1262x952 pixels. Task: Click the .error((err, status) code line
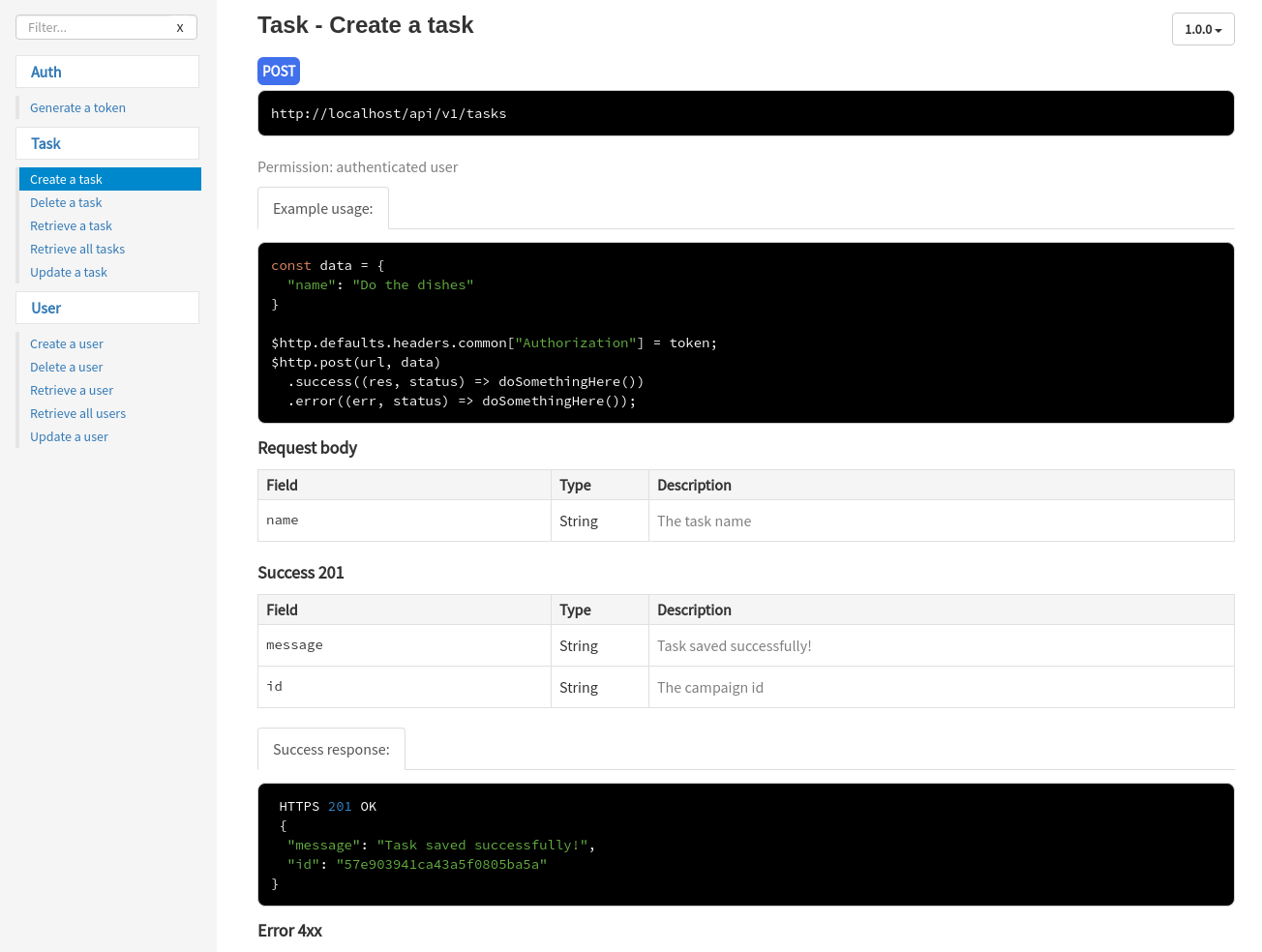point(462,401)
